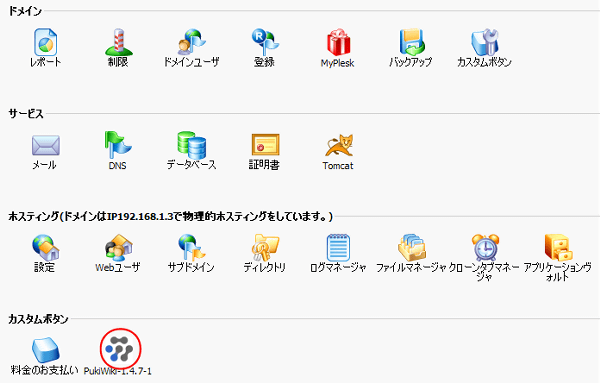This screenshot has height=383, width=600.
Task: Open the ファイルマネージャ file manager icon
Action: (411, 248)
